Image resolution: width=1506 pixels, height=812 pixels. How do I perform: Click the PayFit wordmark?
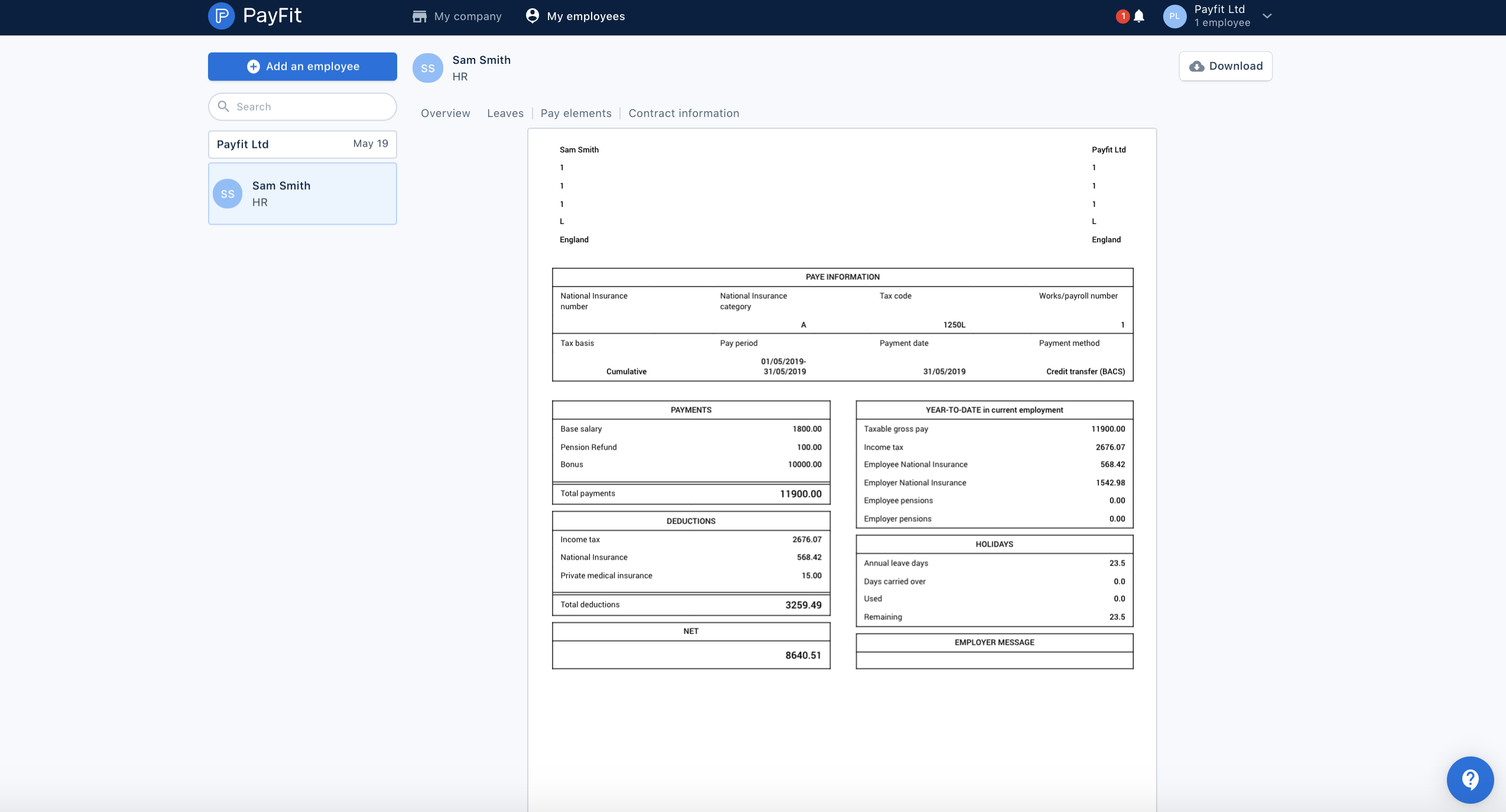point(272,15)
